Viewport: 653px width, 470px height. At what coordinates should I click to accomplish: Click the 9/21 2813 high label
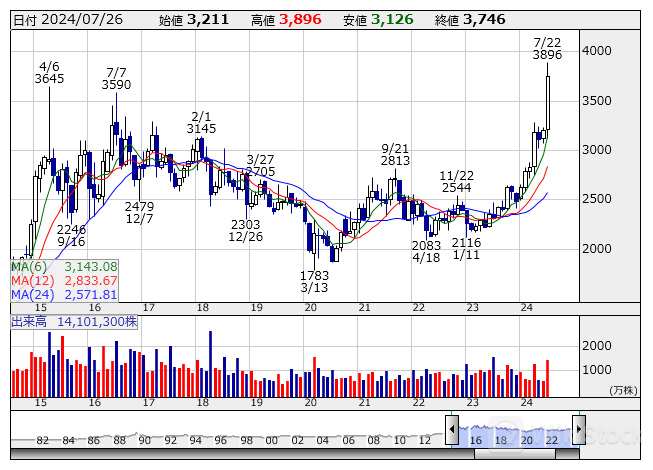395,153
